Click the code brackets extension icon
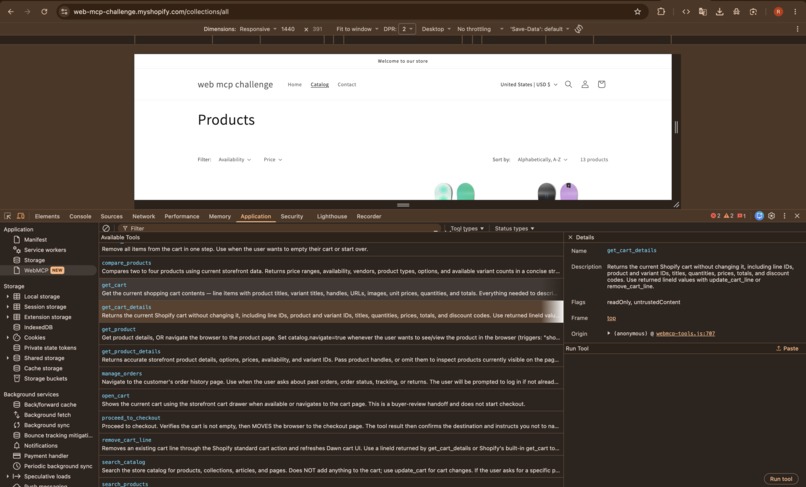 click(686, 11)
